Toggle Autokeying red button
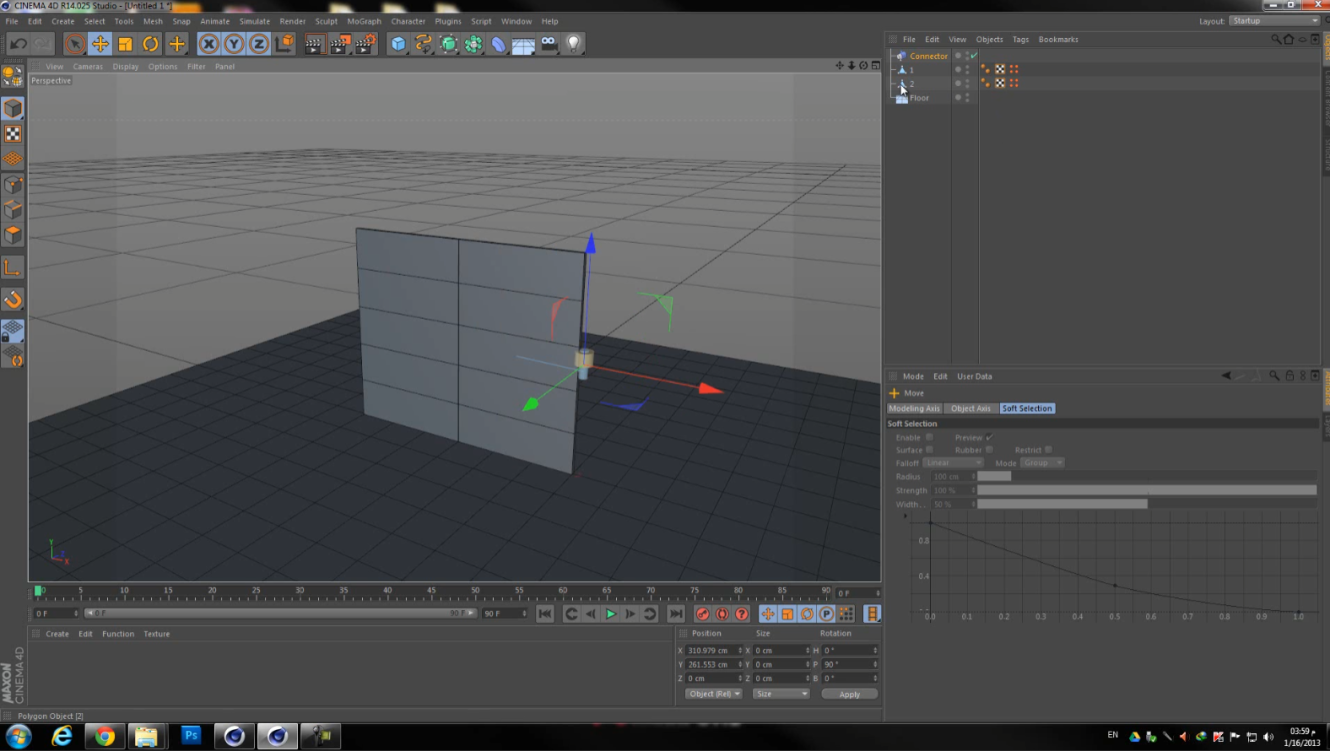This screenshot has height=751, width=1330. tap(722, 614)
